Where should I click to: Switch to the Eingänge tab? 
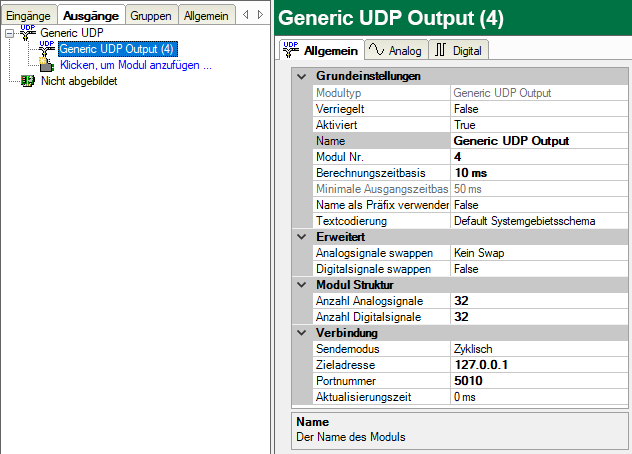pos(28,16)
